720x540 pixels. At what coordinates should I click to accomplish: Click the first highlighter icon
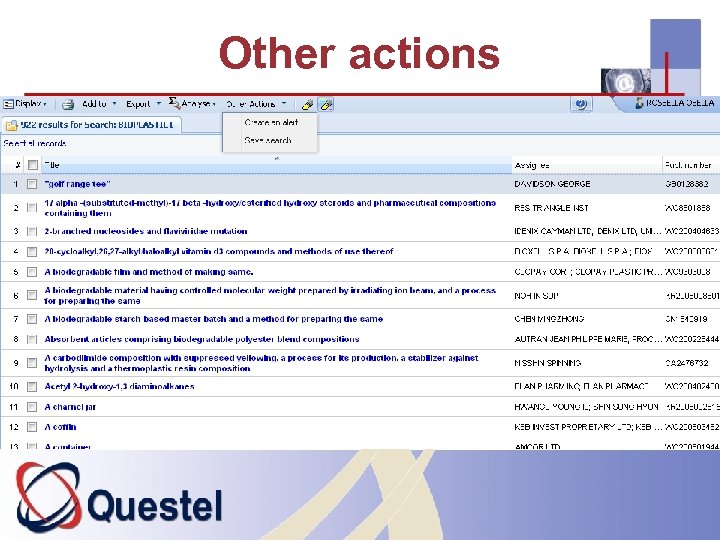point(308,105)
